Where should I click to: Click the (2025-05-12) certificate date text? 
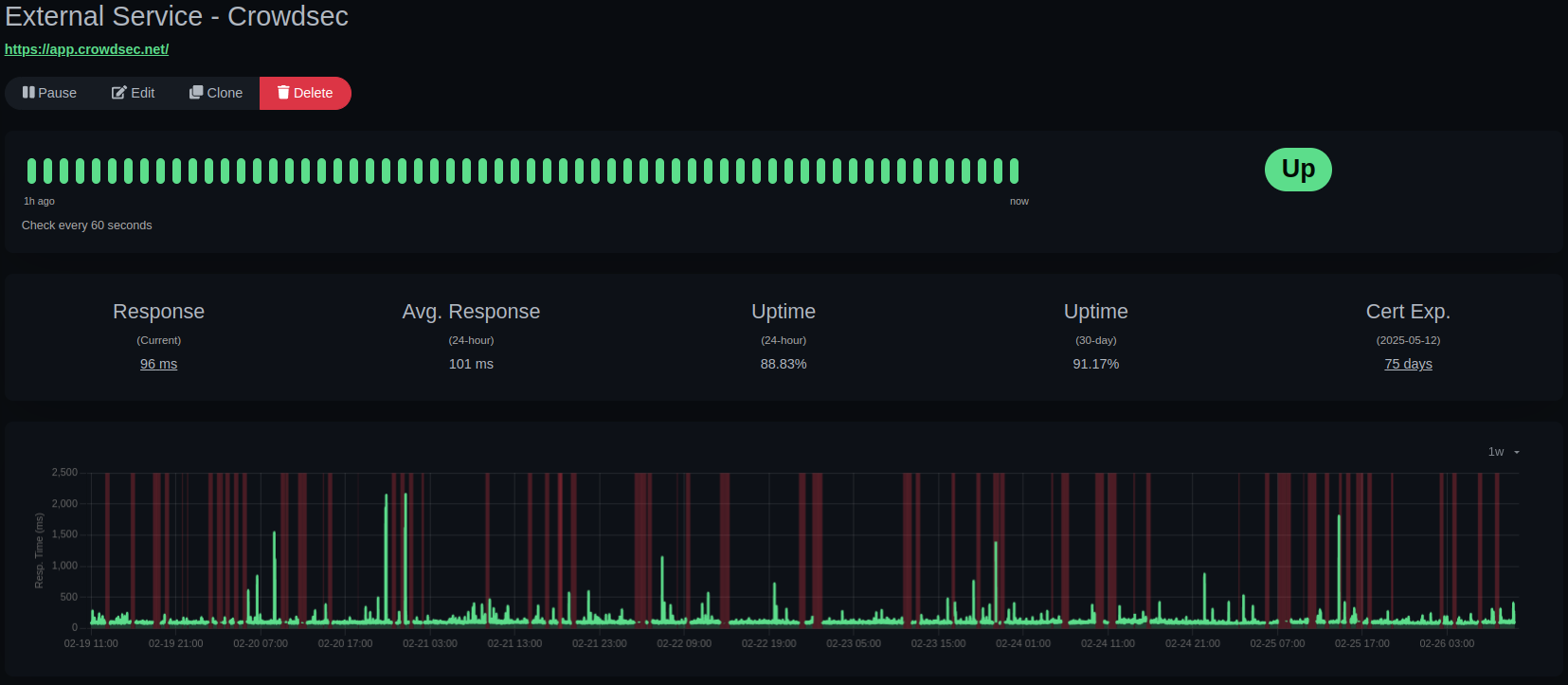point(1408,340)
